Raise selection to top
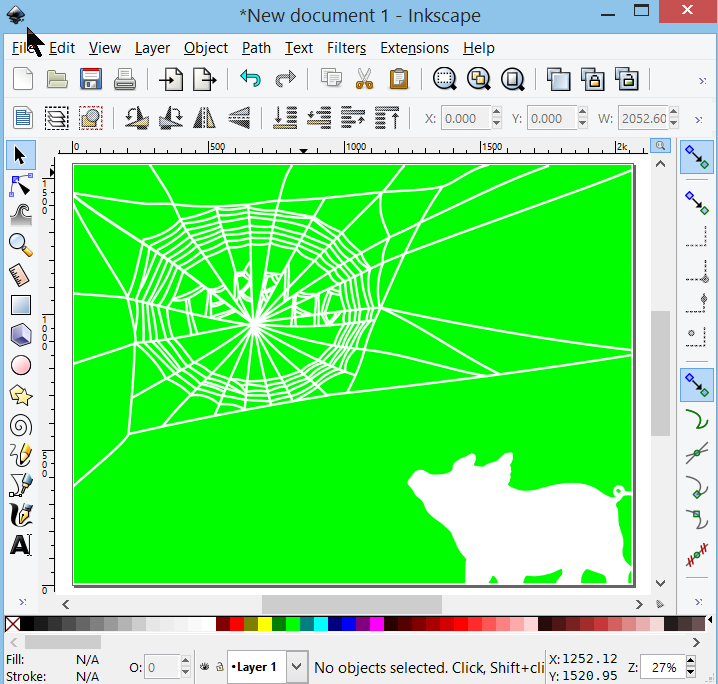 [x=387, y=118]
